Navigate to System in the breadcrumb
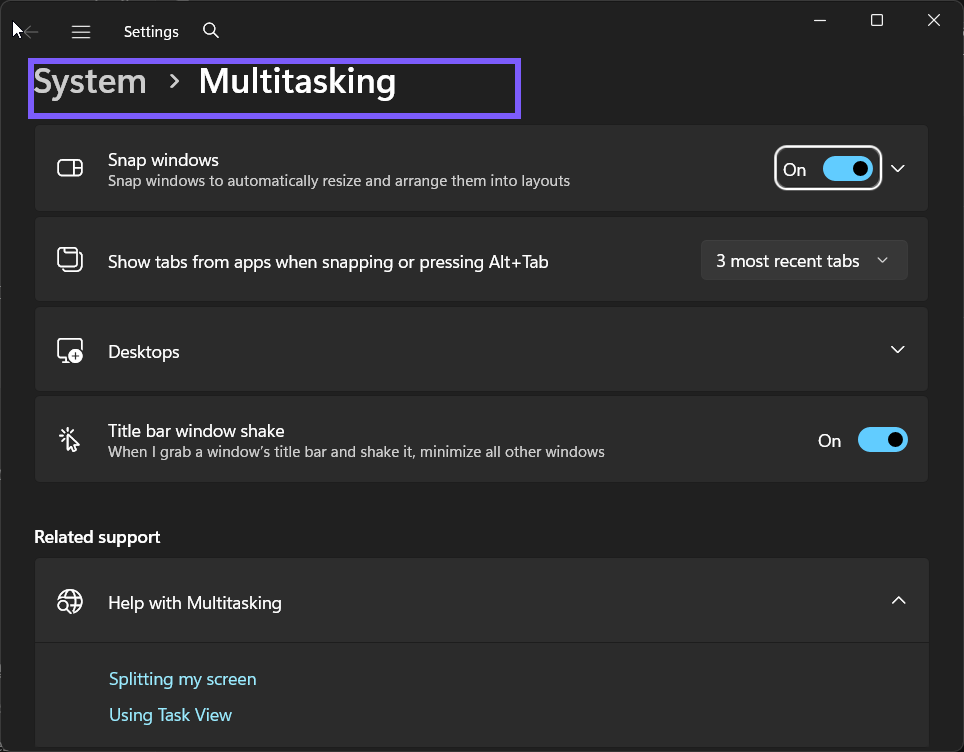 point(90,82)
